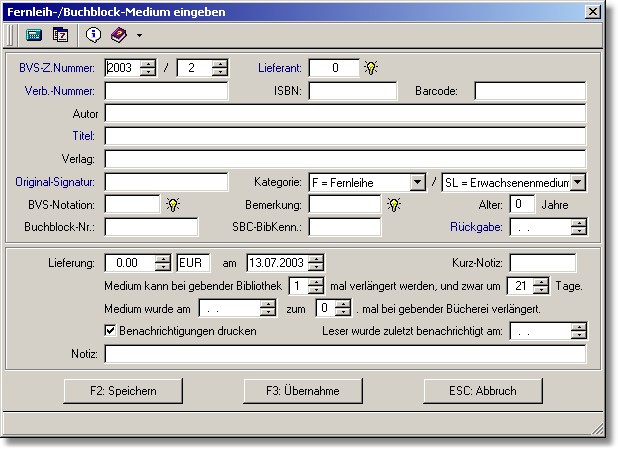Decrease the 21 Tage spinner value
Viewport: 618px width, 450px height.
(x=541, y=291)
